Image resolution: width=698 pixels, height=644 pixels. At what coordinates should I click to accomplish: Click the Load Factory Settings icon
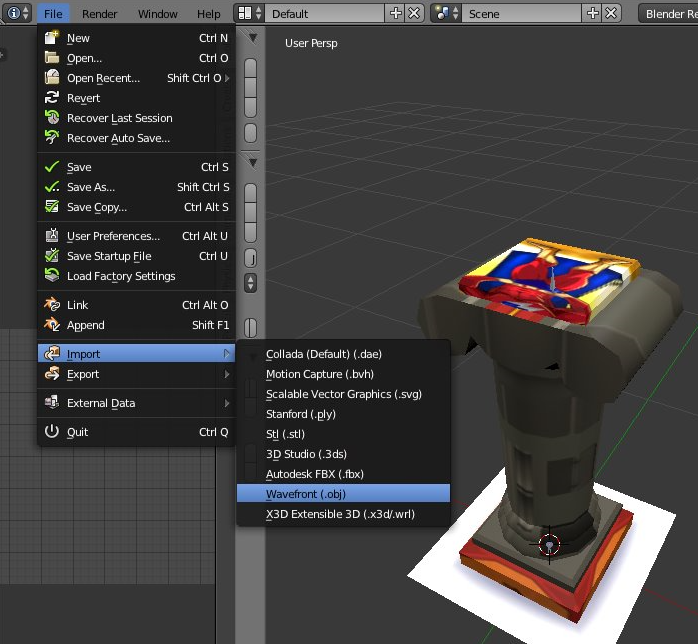coord(52,276)
